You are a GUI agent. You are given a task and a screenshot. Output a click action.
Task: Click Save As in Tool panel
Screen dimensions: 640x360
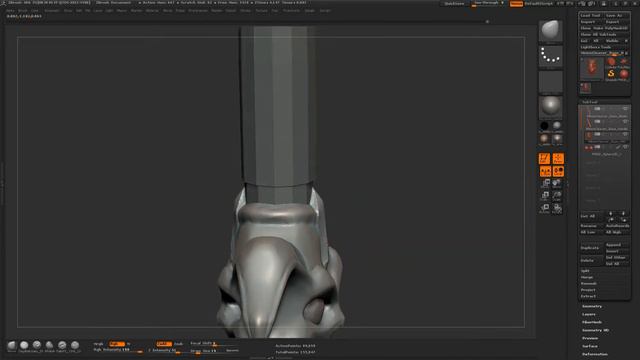[616, 16]
